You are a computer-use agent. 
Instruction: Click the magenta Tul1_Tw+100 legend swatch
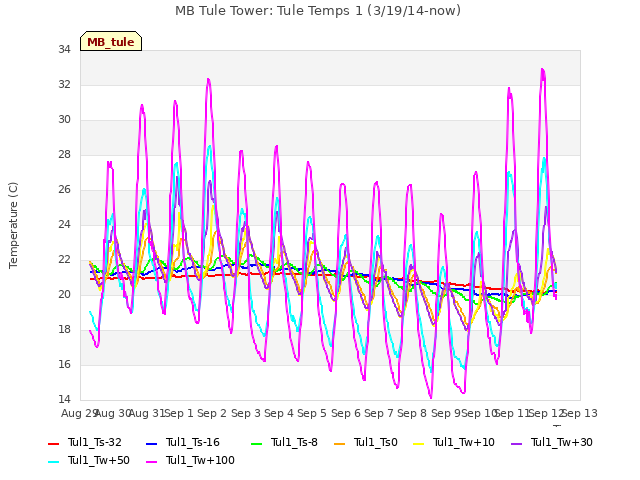tap(151, 461)
